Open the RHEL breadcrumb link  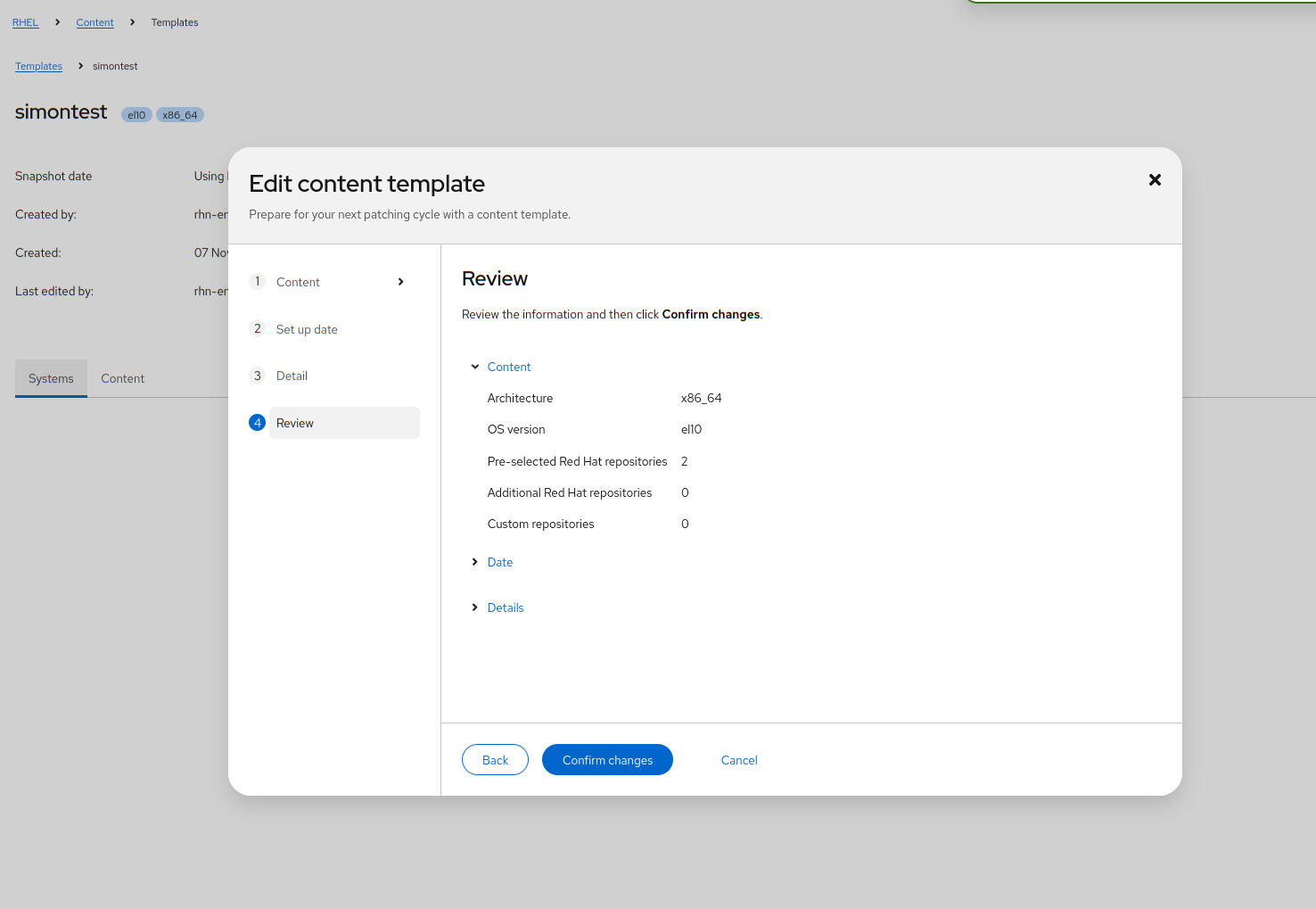[25, 22]
